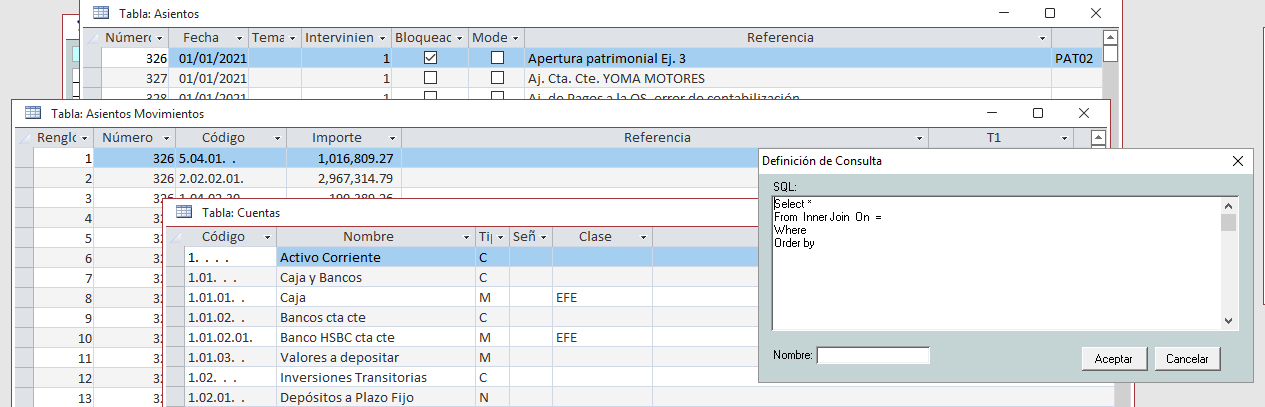Click the SQL box scrollbar thumb
Image resolution: width=1265 pixels, height=407 pixels.
coord(1230,222)
